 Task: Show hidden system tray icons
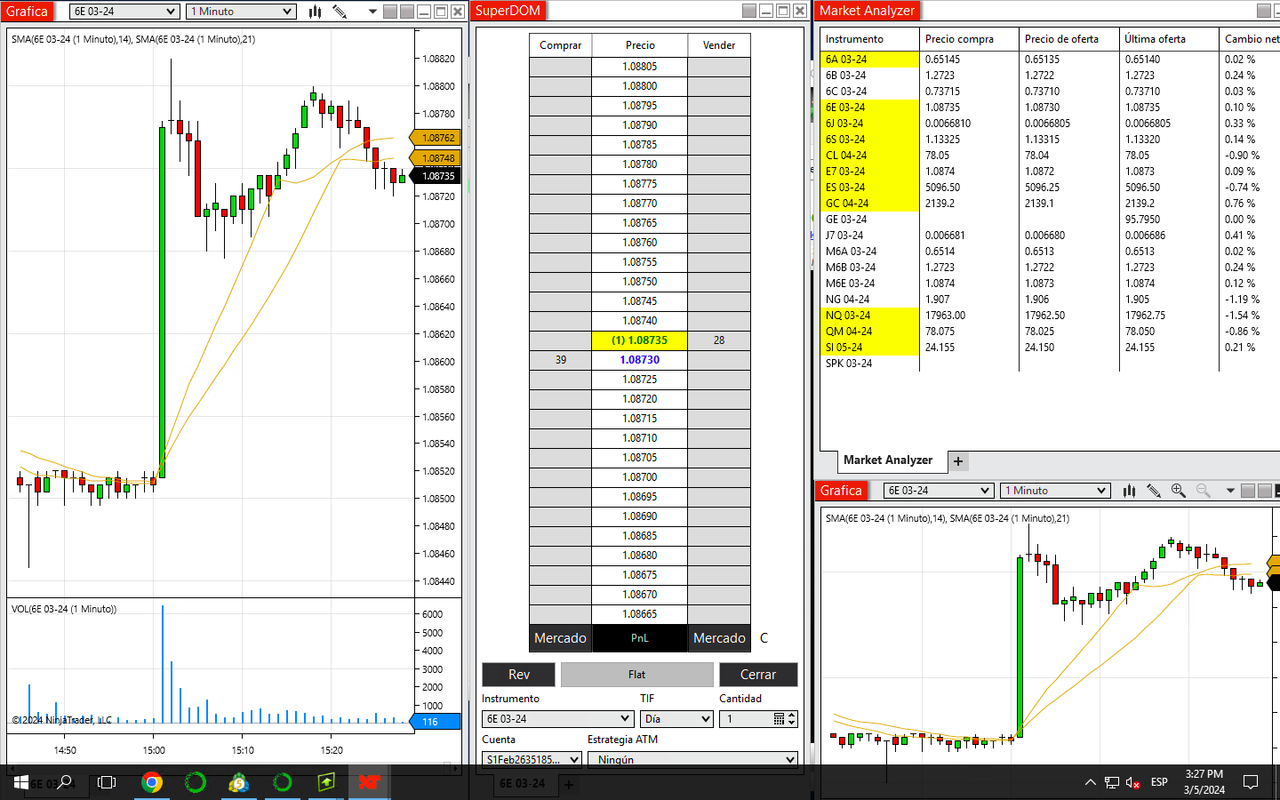1090,781
